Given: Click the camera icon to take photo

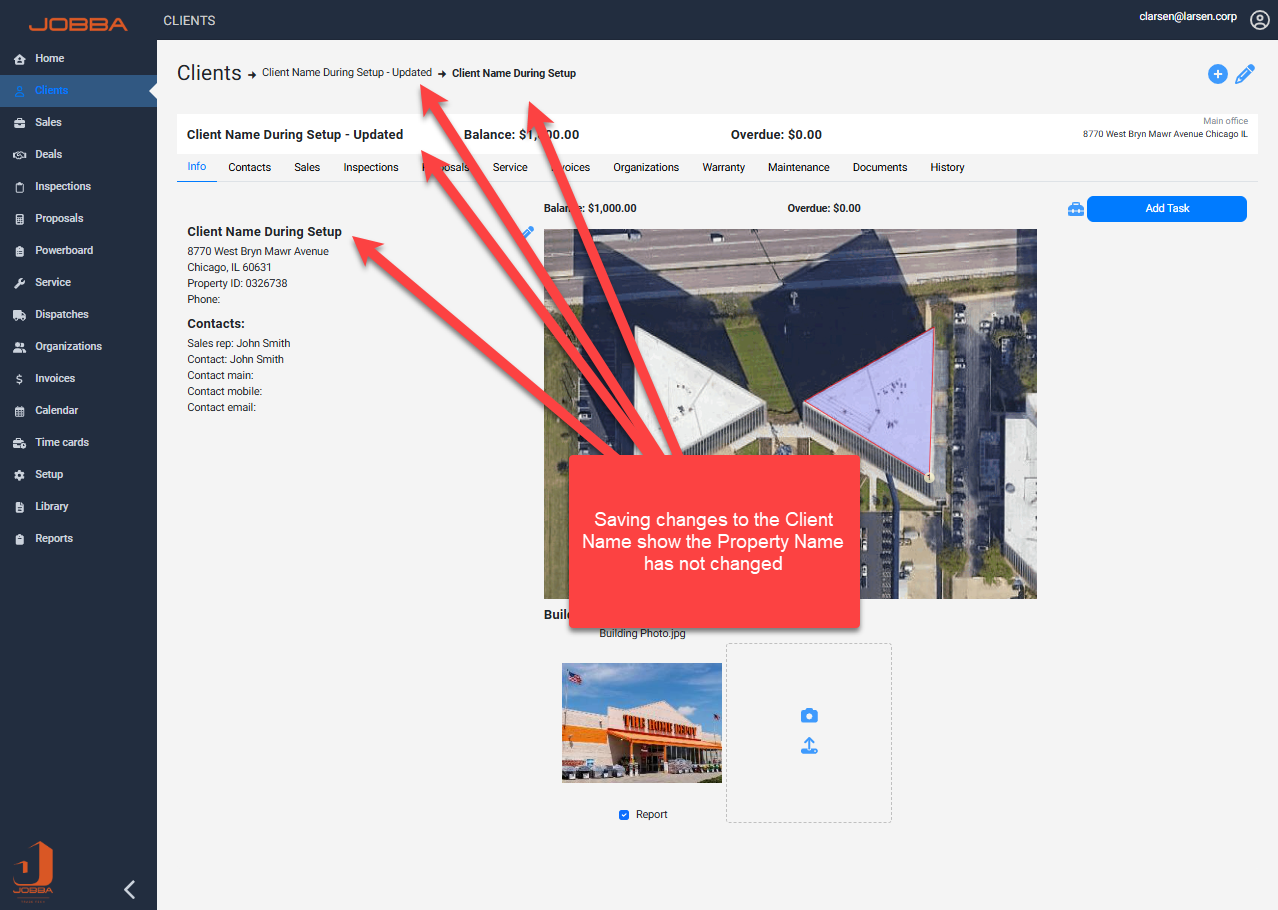Looking at the screenshot, I should click(x=809, y=716).
